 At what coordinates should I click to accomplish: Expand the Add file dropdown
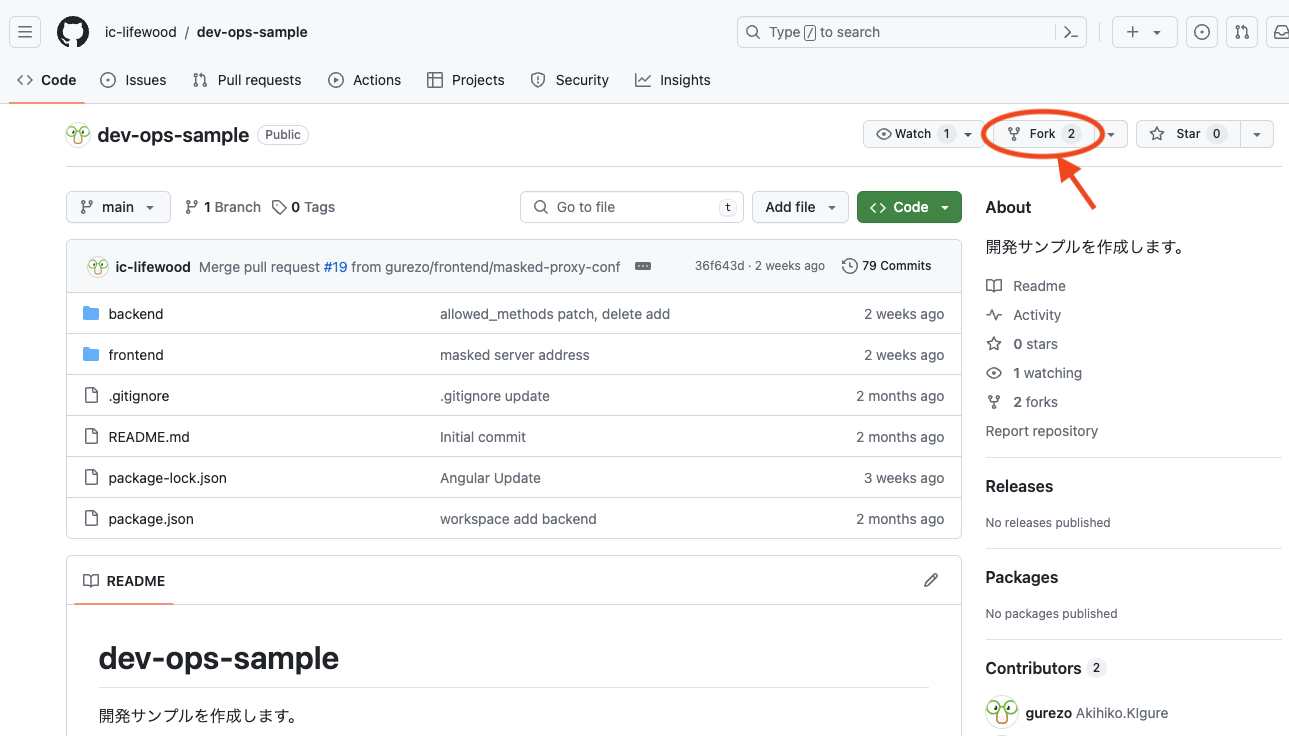[800, 207]
